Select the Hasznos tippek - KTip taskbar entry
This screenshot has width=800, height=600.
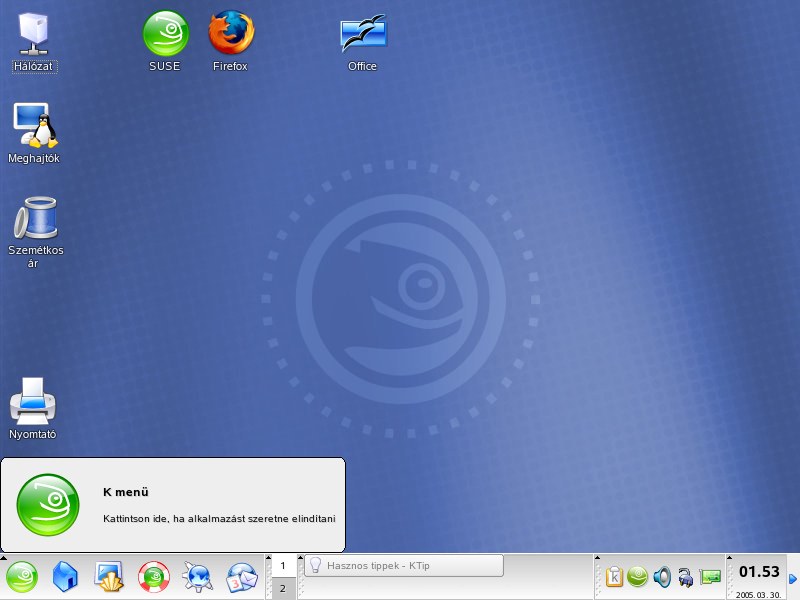click(x=404, y=566)
